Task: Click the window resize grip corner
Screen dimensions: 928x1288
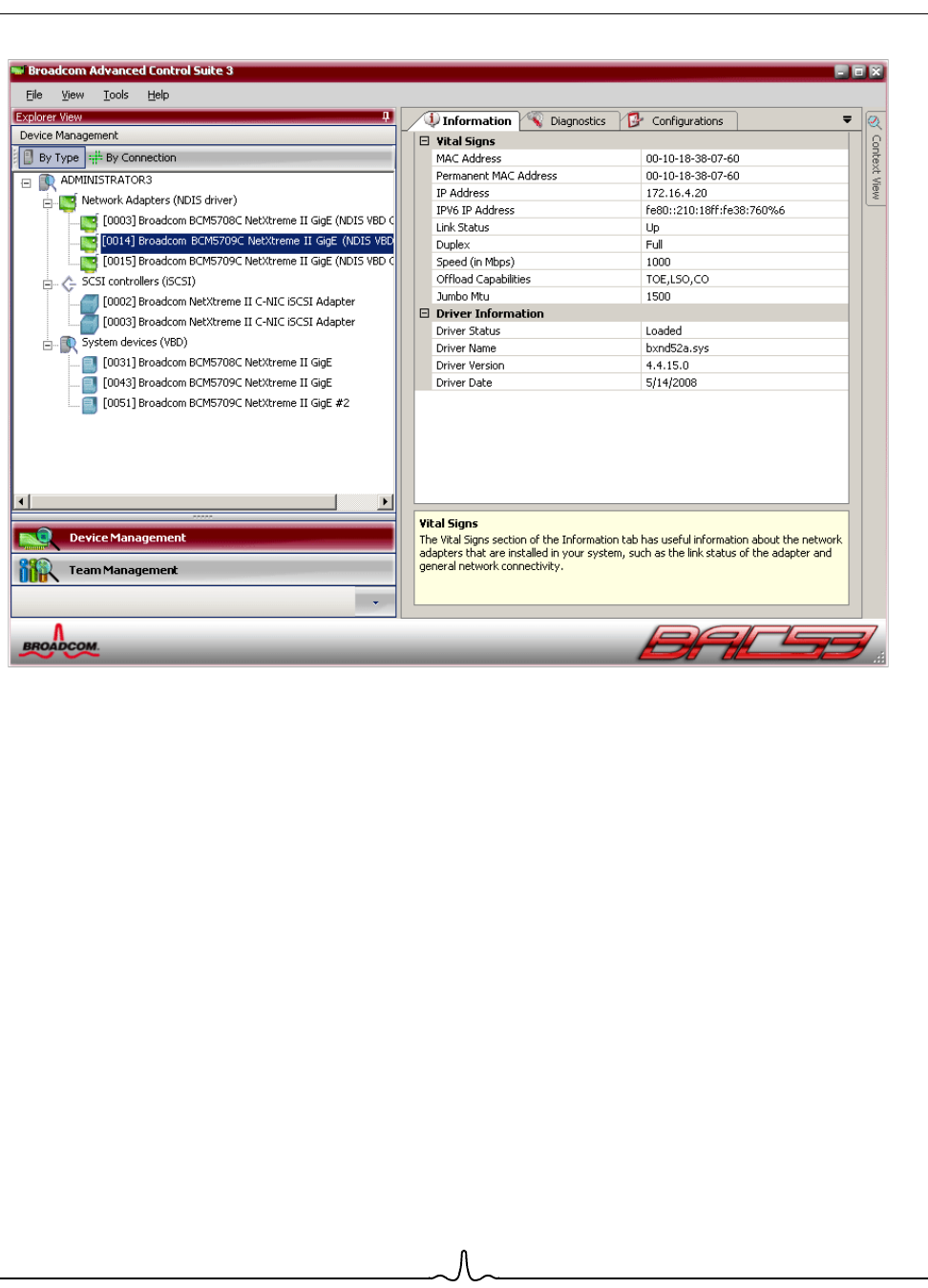Action: pos(879,657)
